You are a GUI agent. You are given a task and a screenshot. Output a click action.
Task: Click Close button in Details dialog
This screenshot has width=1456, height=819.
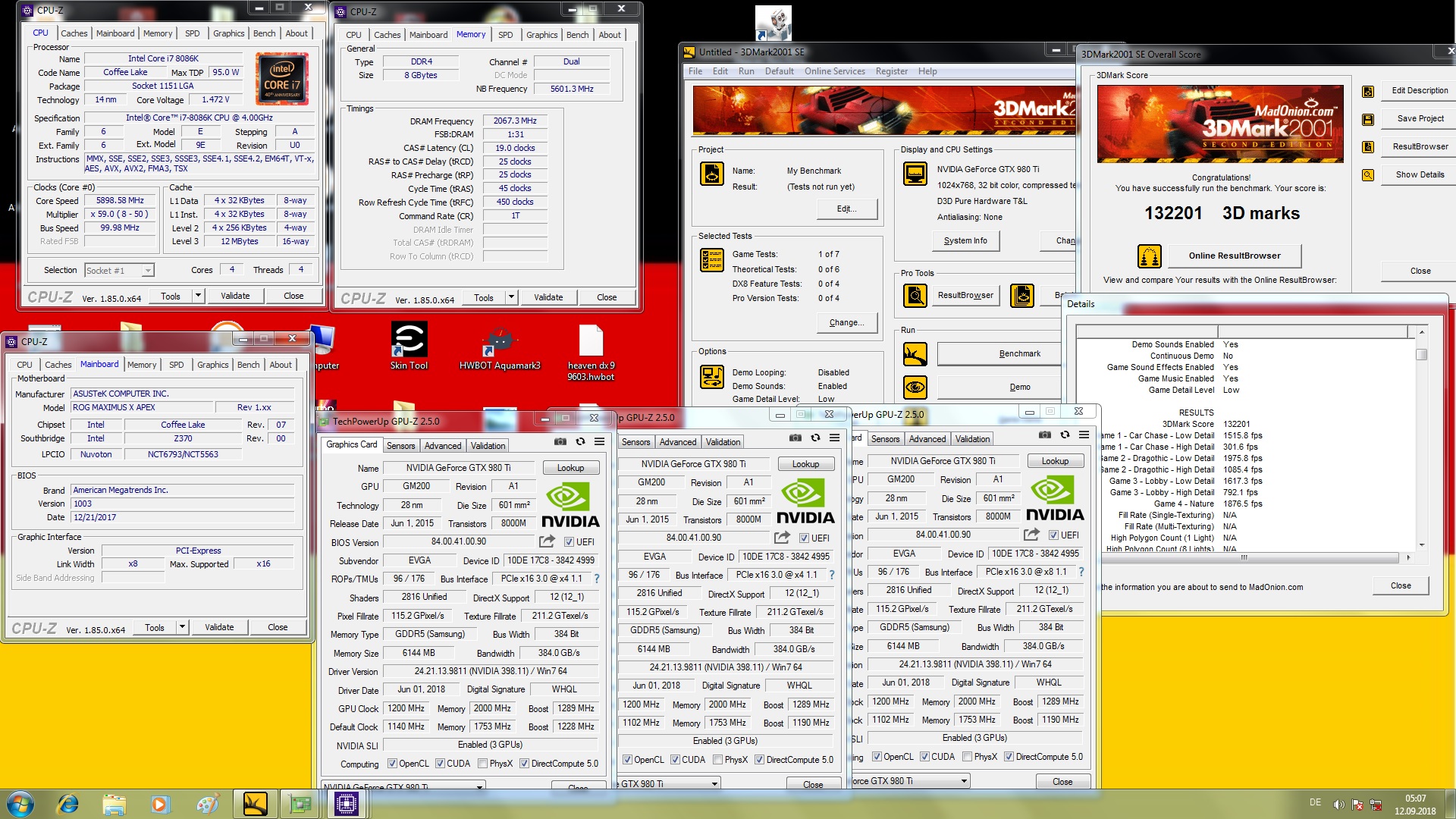(1400, 585)
